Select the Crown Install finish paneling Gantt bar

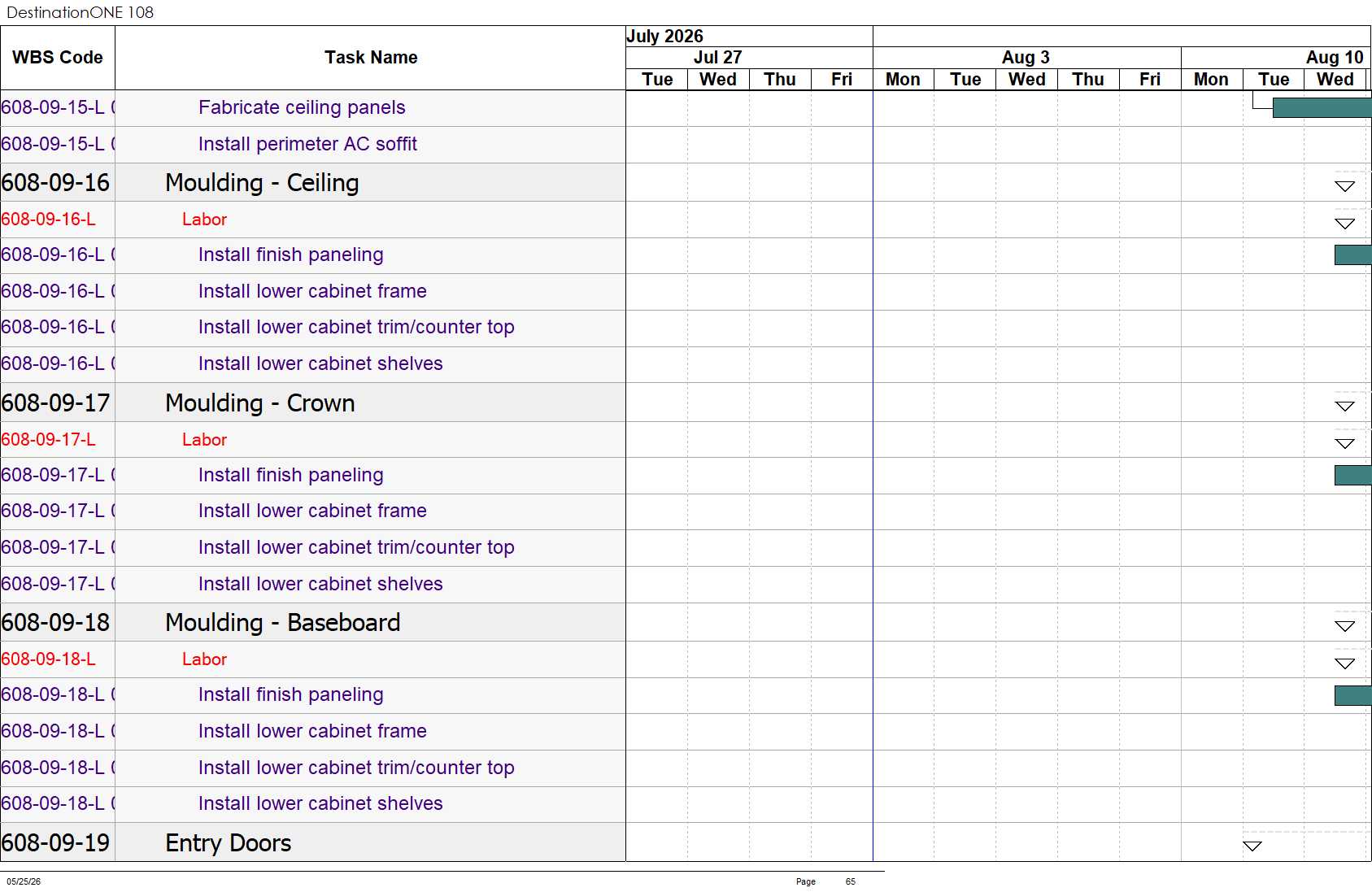click(1352, 476)
